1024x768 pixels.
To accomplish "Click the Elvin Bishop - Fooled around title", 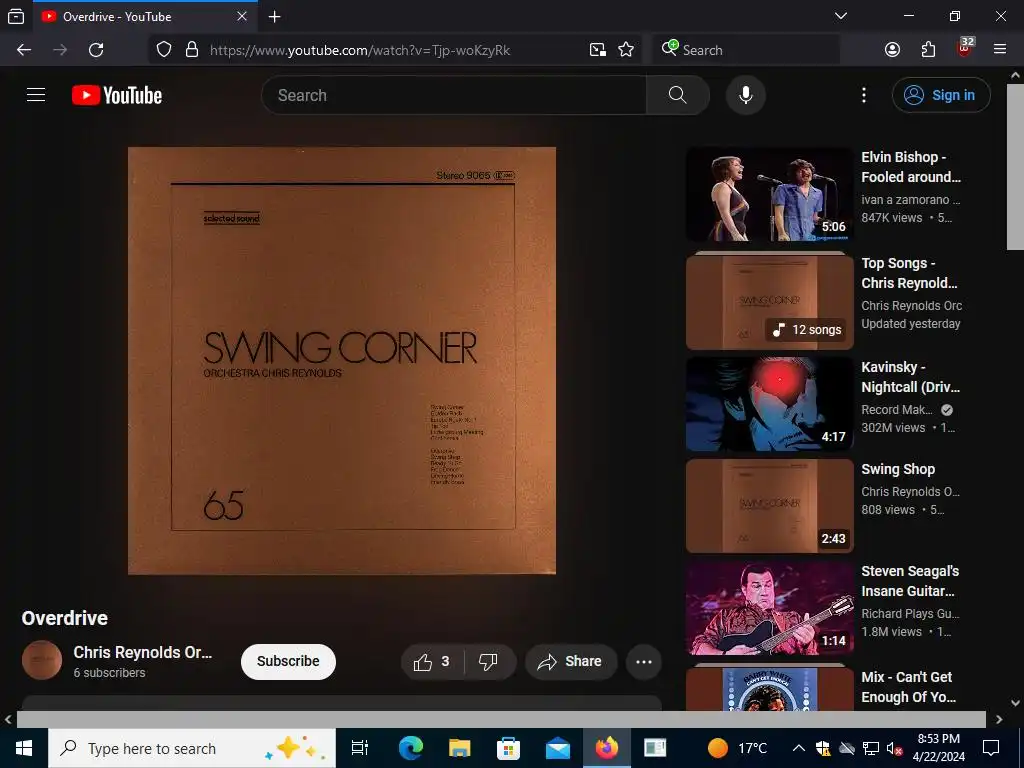I will [911, 167].
